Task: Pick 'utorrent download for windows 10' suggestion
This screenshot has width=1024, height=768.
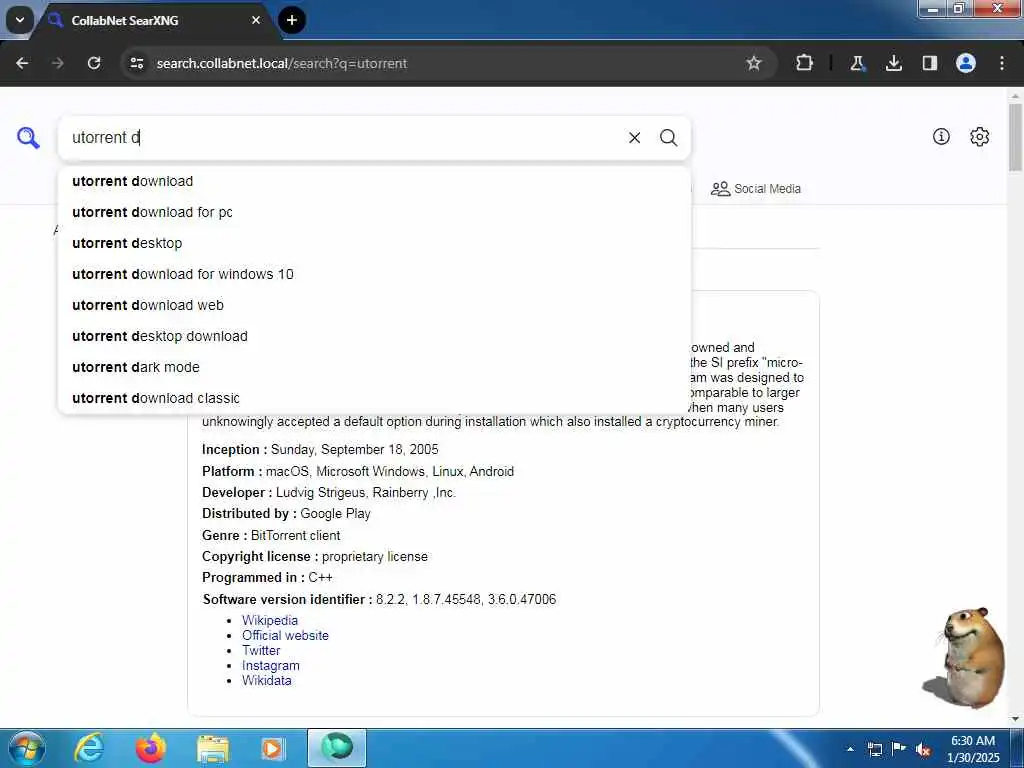Action: (x=374, y=274)
